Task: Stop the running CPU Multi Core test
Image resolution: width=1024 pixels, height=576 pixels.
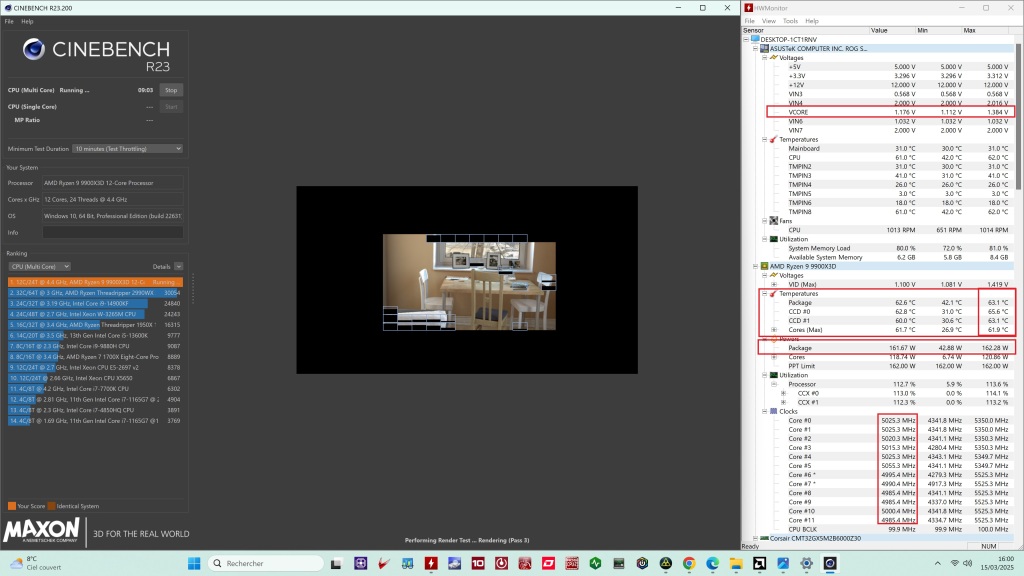Action: pos(171,90)
